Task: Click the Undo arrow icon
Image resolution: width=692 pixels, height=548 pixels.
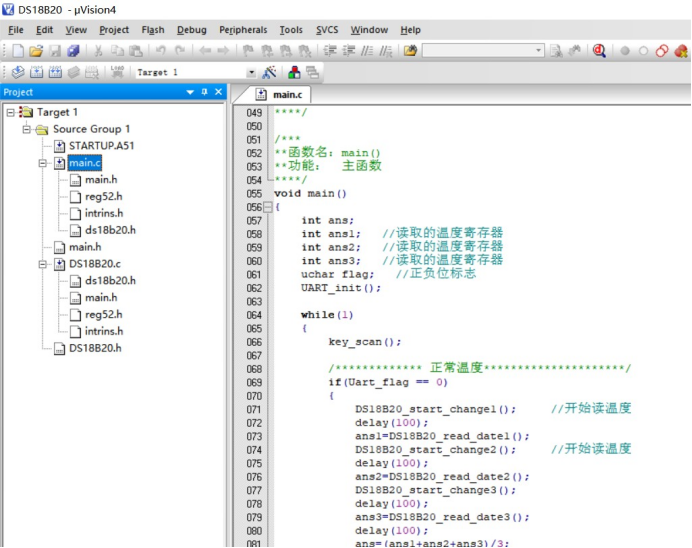Action: click(161, 51)
